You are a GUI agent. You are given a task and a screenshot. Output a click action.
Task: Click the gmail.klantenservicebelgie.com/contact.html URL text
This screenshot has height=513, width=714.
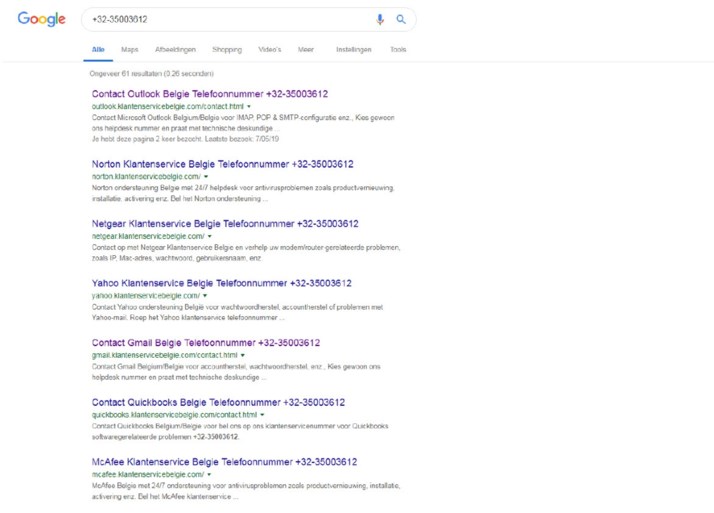164,356
